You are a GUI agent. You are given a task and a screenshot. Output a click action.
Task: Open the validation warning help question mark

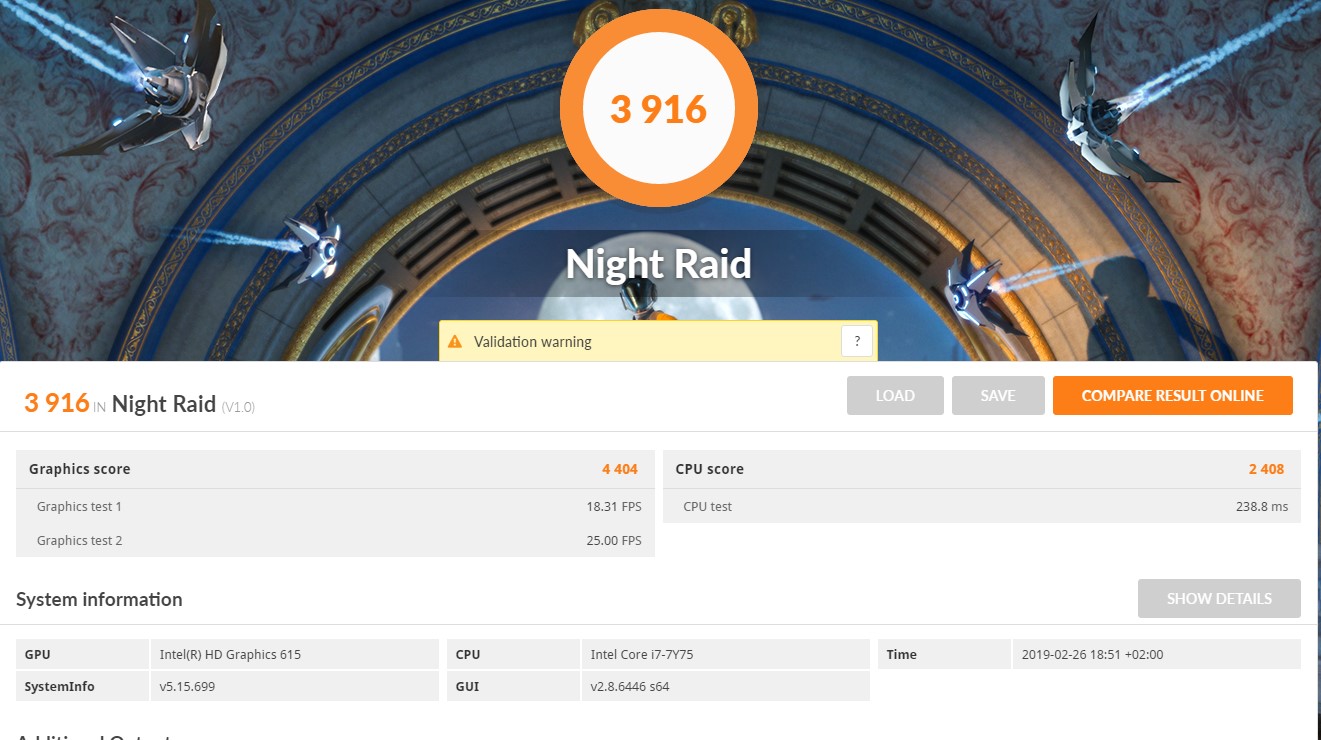(857, 341)
